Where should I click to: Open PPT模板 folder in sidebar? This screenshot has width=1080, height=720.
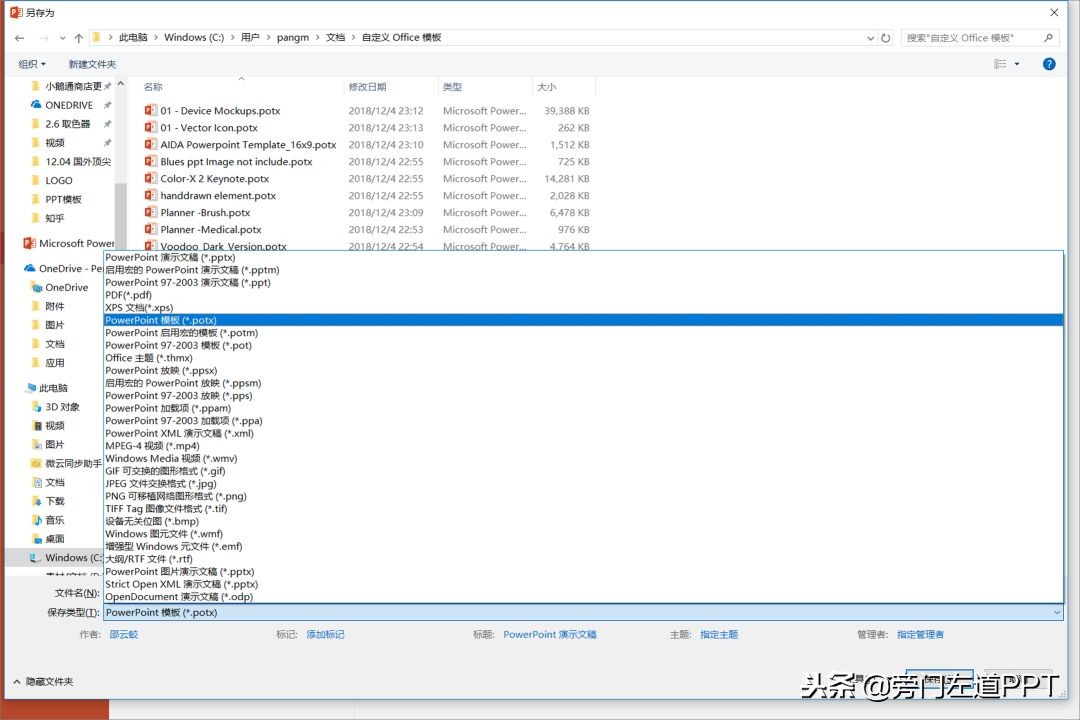tap(63, 199)
